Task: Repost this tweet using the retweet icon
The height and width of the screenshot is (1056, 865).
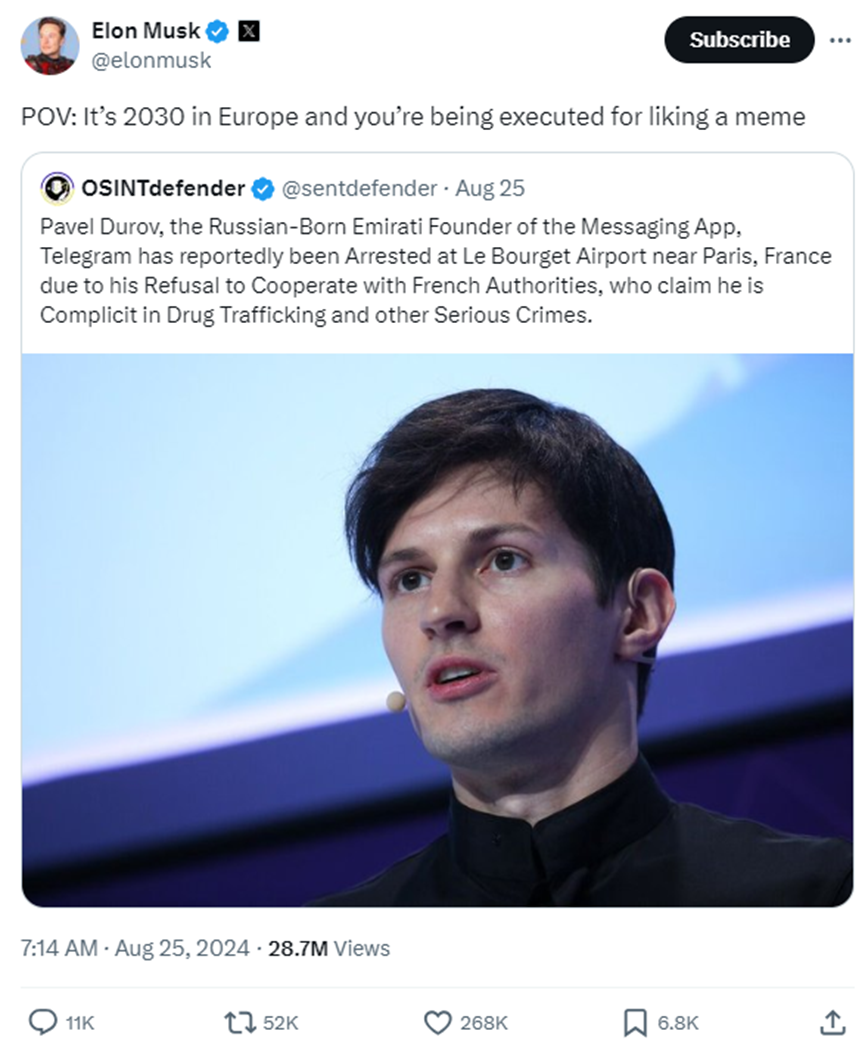Action: (x=239, y=1021)
